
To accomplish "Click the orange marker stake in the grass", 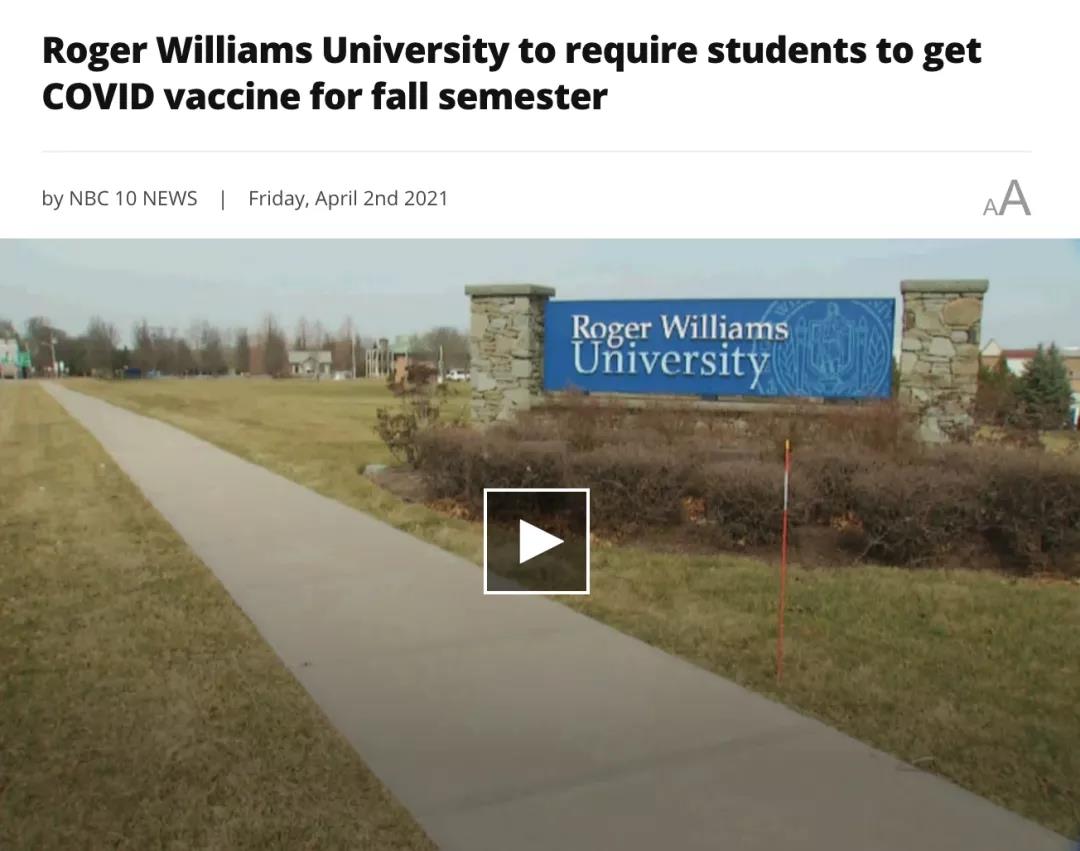I will tap(783, 561).
